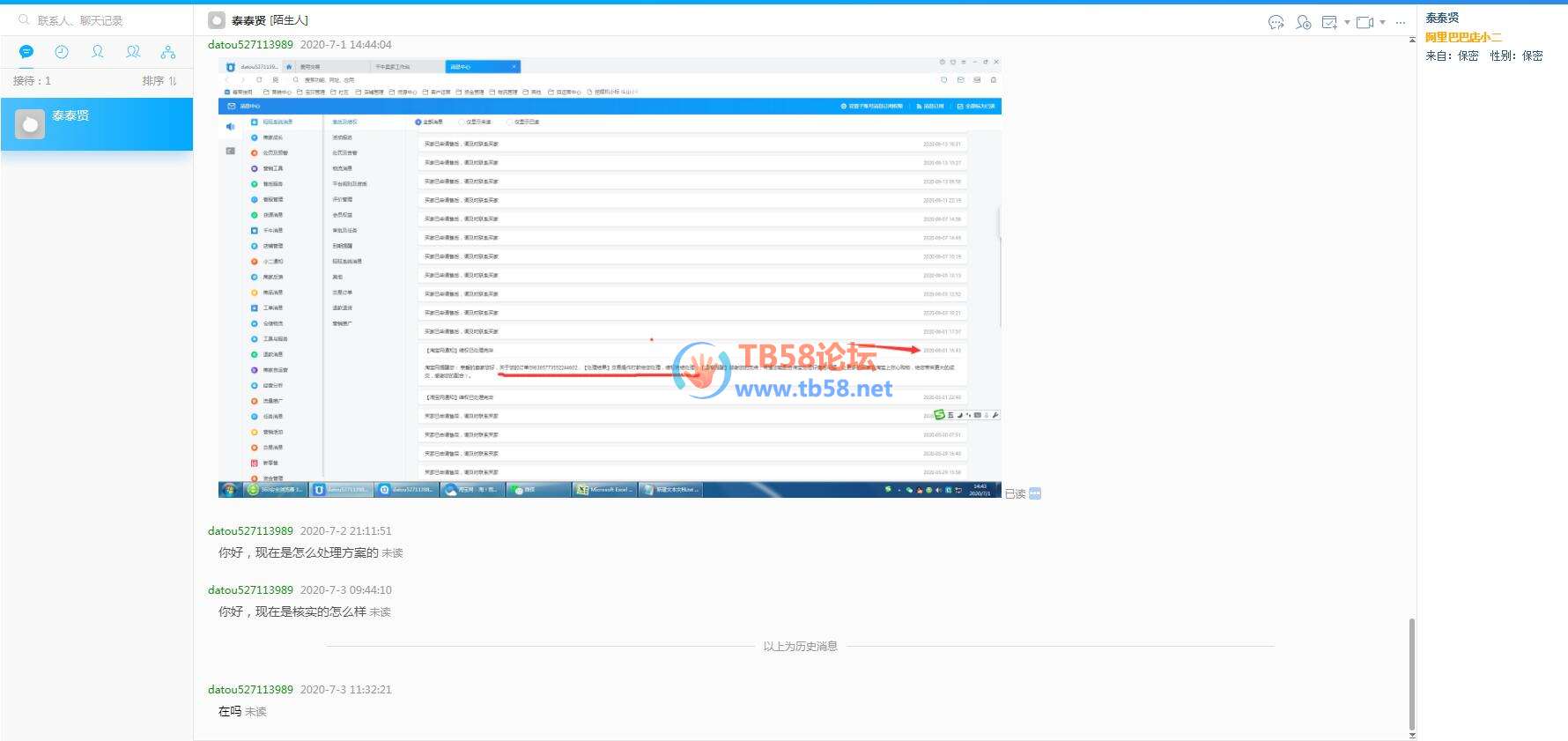Switch to the recent history clock tab
Image resolution: width=1568 pixels, height=741 pixels.
pyautogui.click(x=62, y=52)
